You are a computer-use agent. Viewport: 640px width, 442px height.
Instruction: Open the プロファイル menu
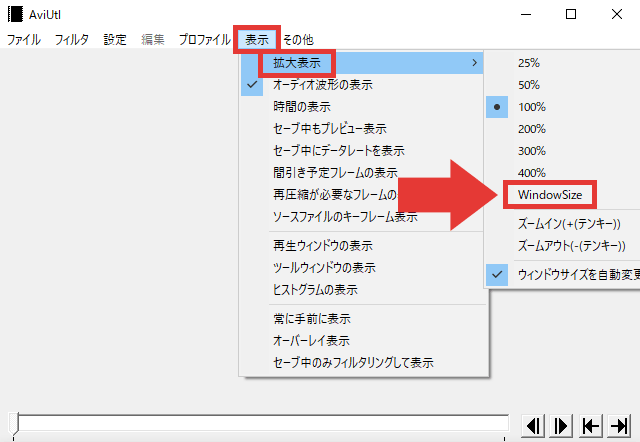coord(204,40)
